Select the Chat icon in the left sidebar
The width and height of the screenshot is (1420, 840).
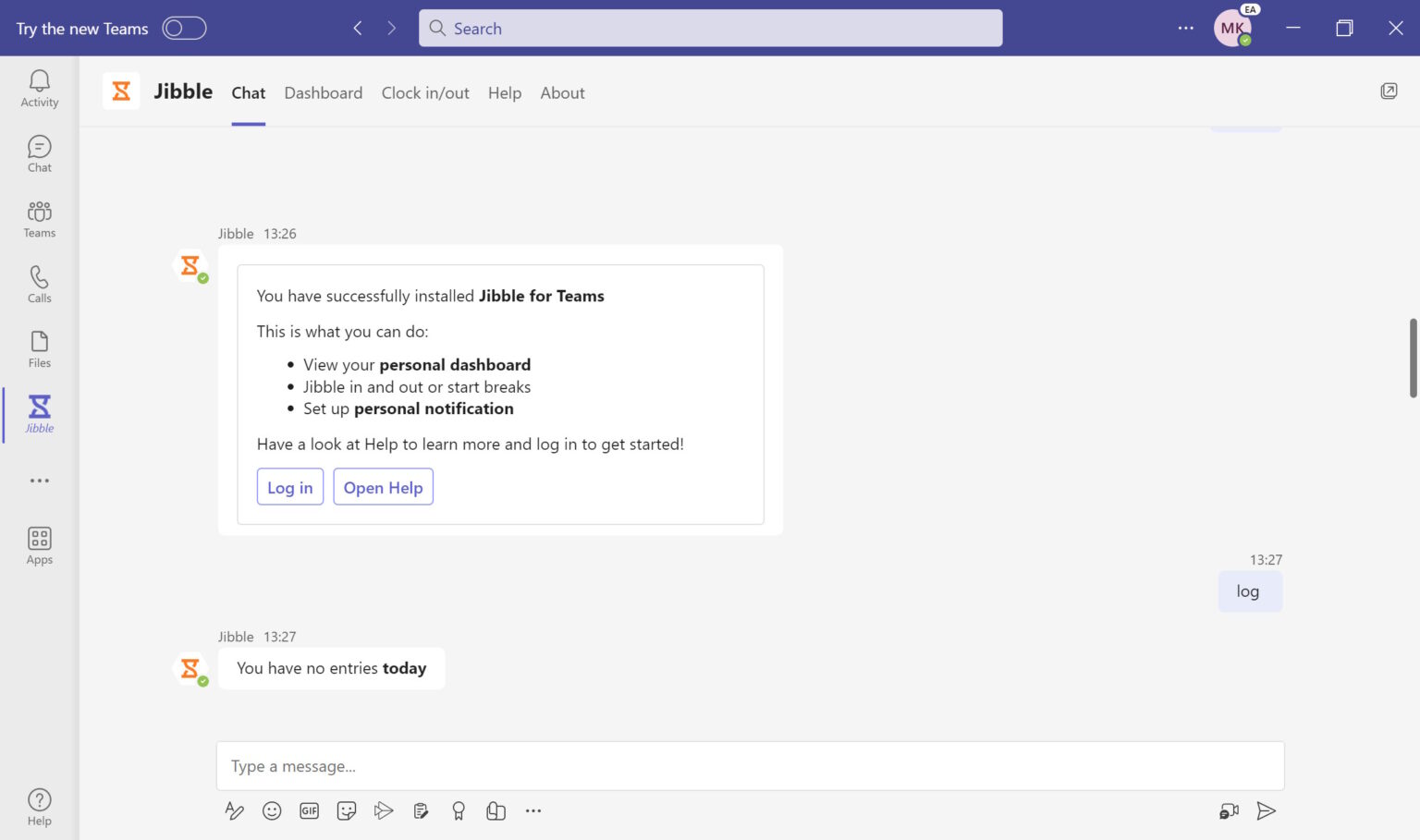pos(39,152)
